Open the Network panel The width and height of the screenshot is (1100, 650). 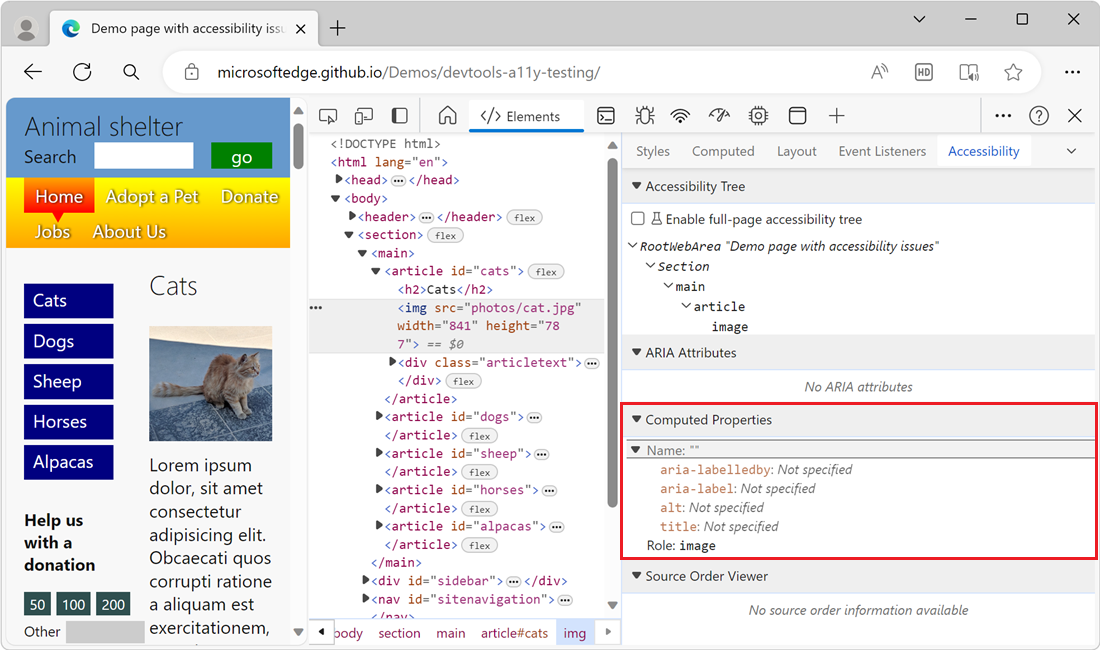680,115
